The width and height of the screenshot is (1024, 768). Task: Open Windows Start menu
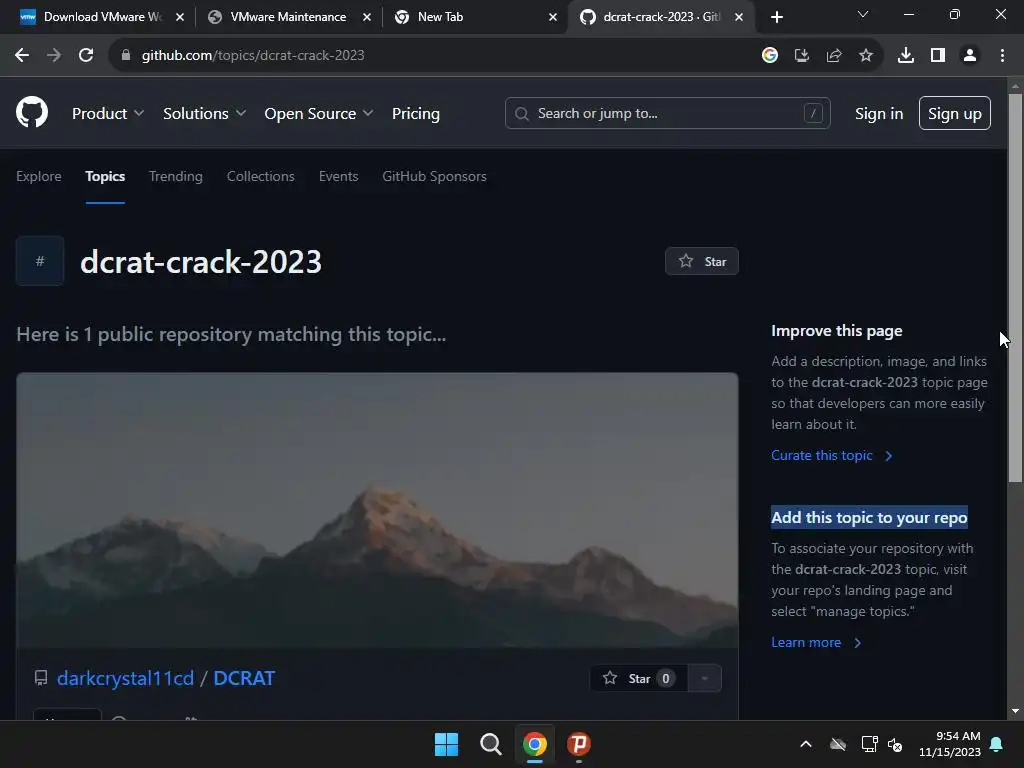[x=447, y=744]
